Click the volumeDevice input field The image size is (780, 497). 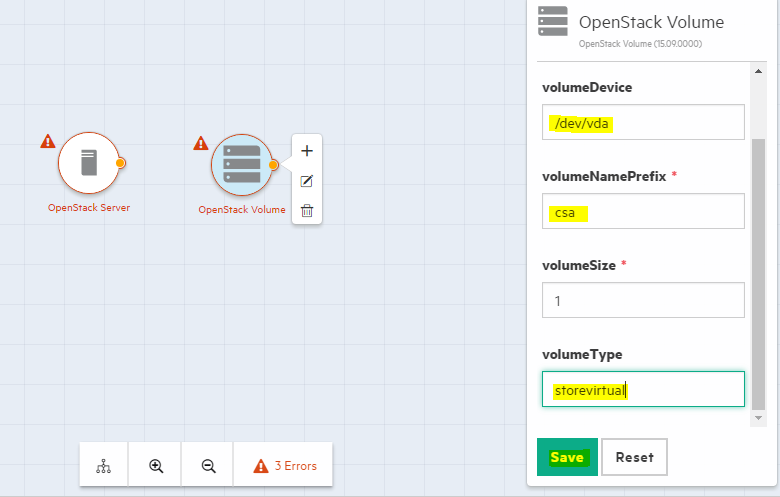pyautogui.click(x=643, y=122)
